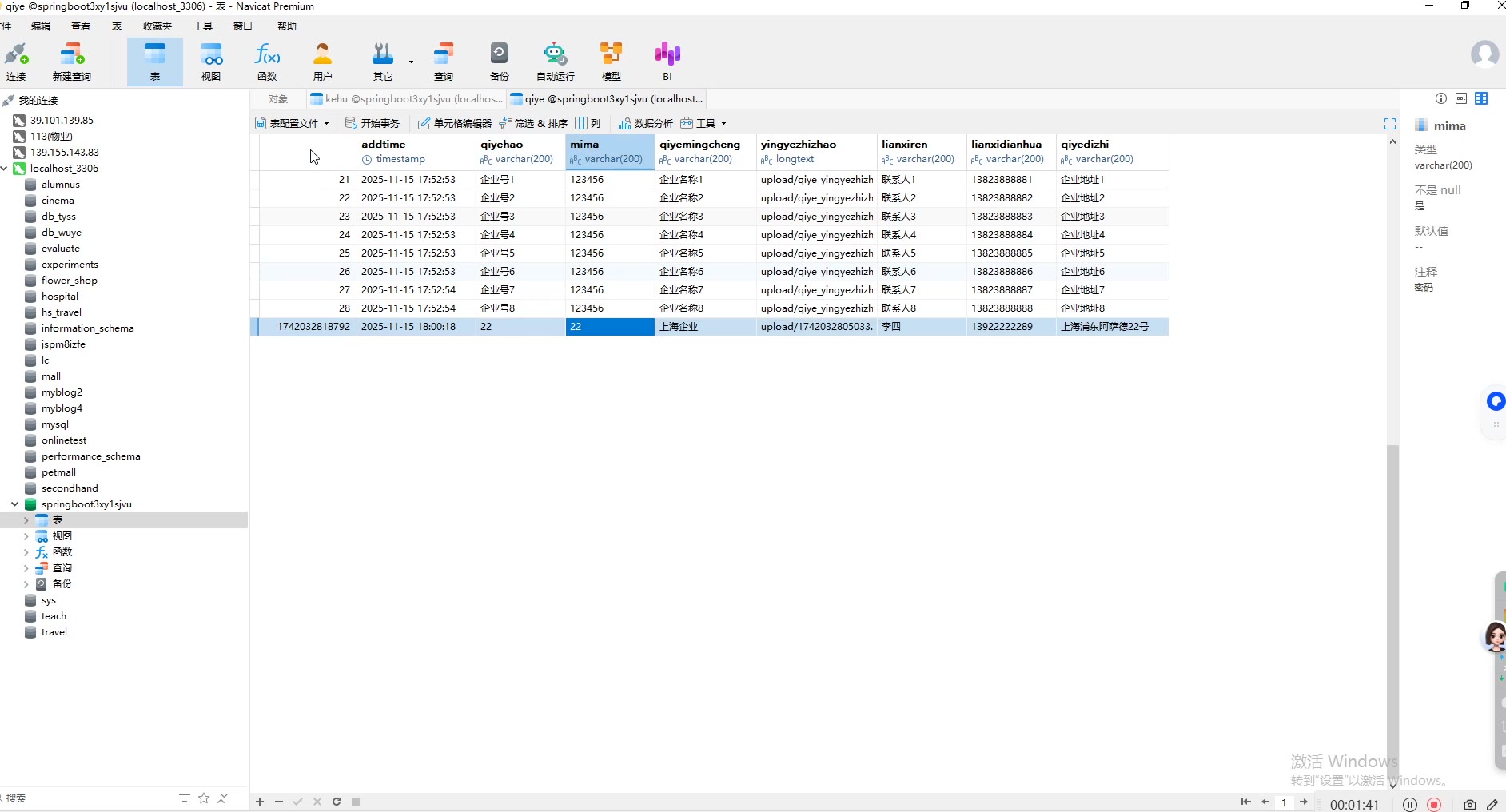Go to the next page of records
The width and height of the screenshot is (1506, 812).
[x=1304, y=802]
